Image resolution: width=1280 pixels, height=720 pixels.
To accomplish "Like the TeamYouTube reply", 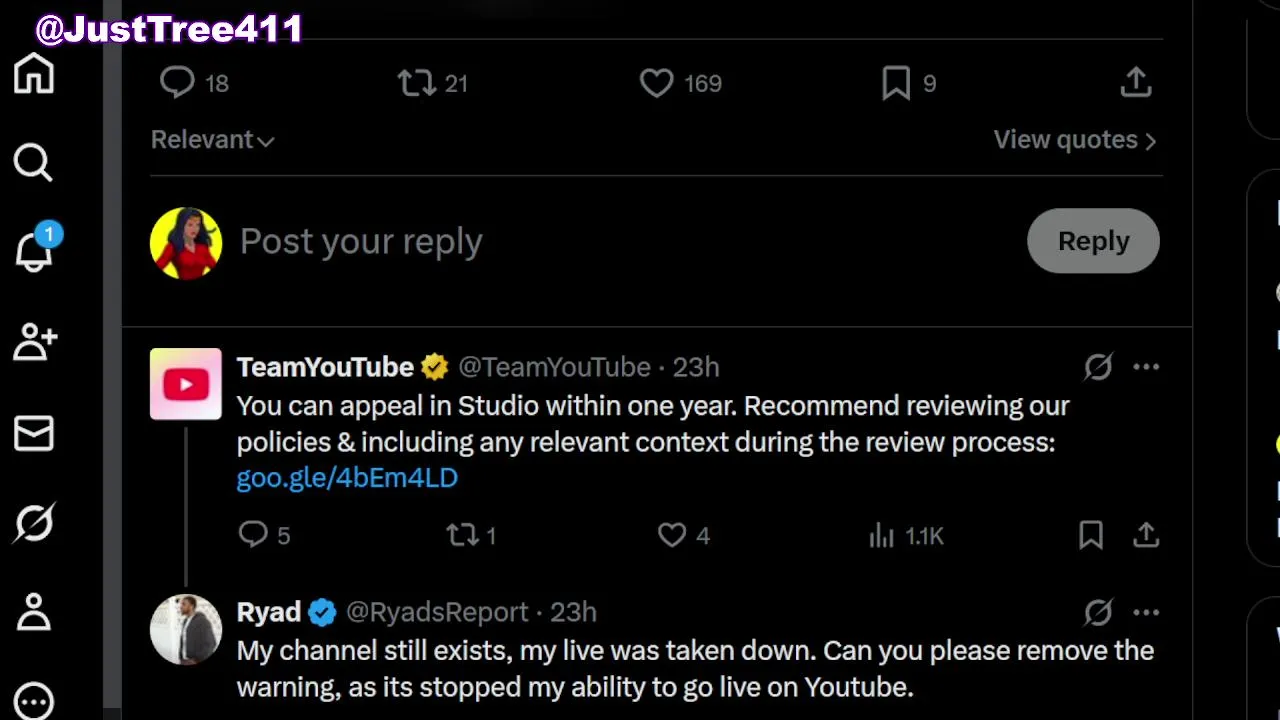I will pyautogui.click(x=672, y=535).
